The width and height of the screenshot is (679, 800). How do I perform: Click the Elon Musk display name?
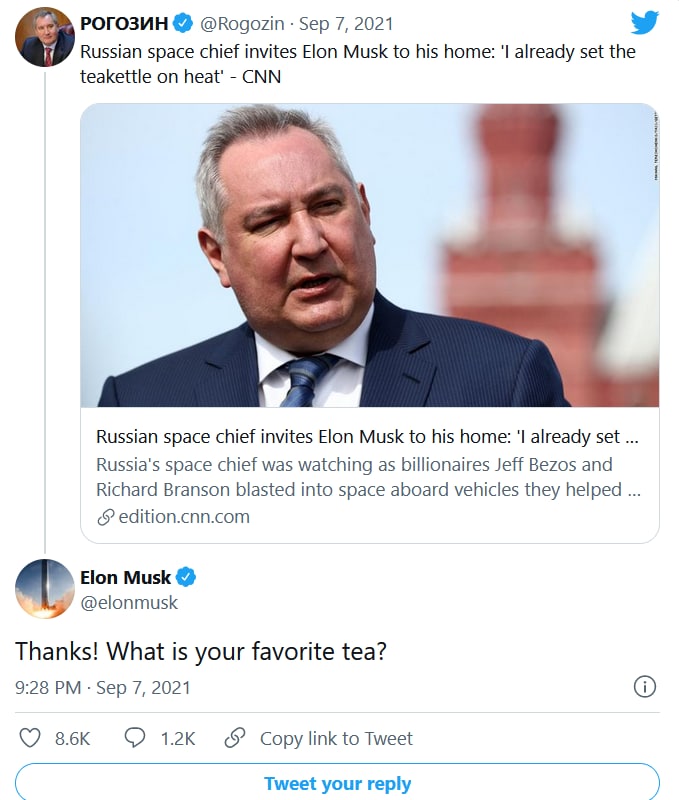(125, 577)
